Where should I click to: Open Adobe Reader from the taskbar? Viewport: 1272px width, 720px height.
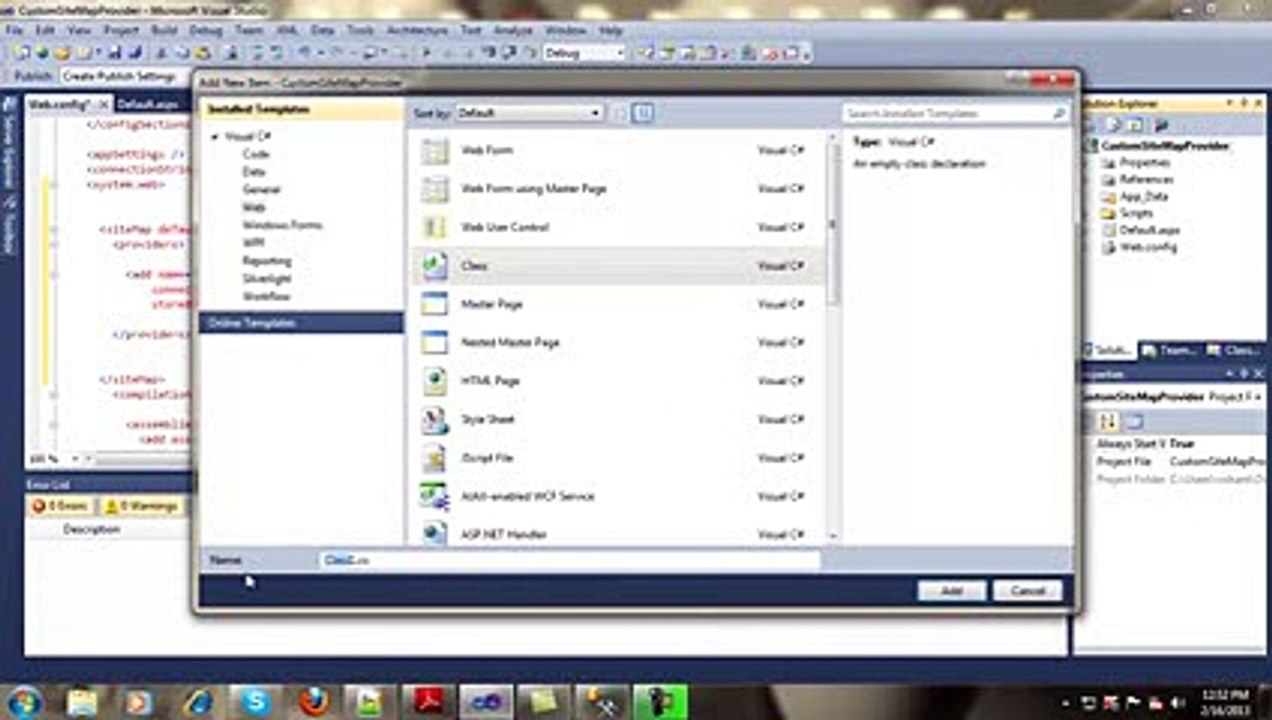click(430, 701)
